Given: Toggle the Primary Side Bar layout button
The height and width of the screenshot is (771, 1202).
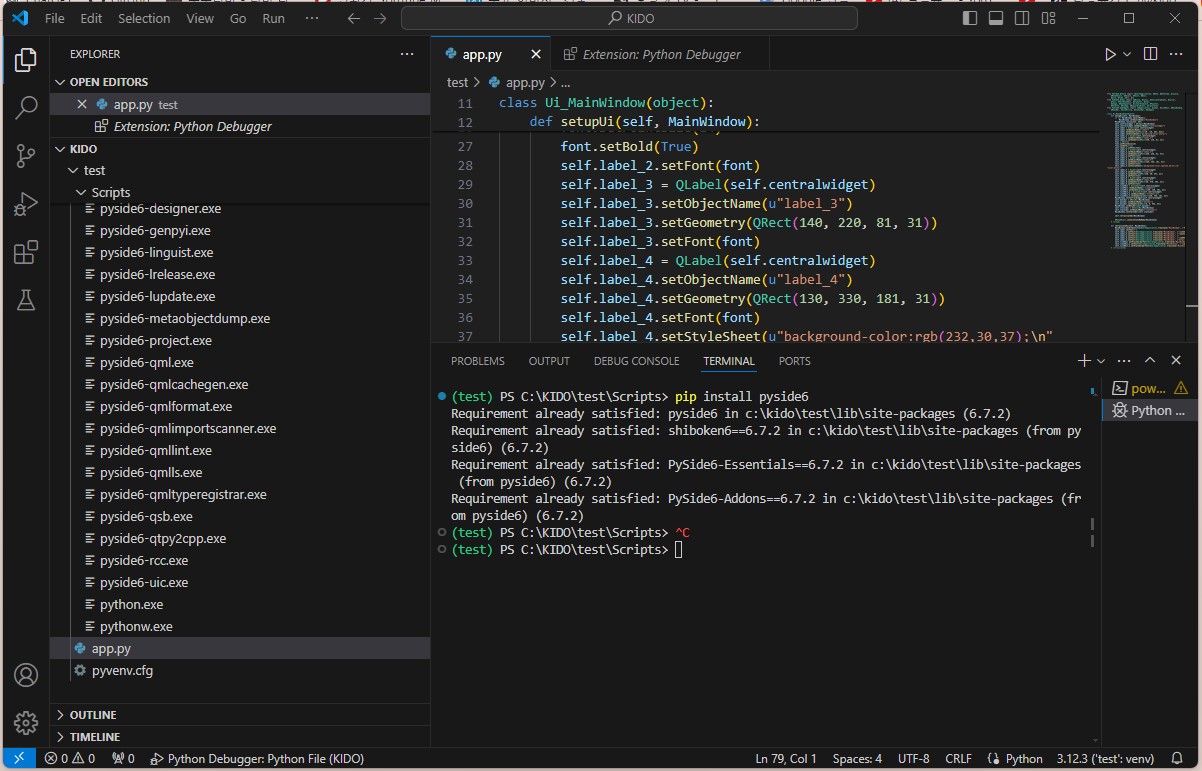Looking at the screenshot, I should click(969, 18).
